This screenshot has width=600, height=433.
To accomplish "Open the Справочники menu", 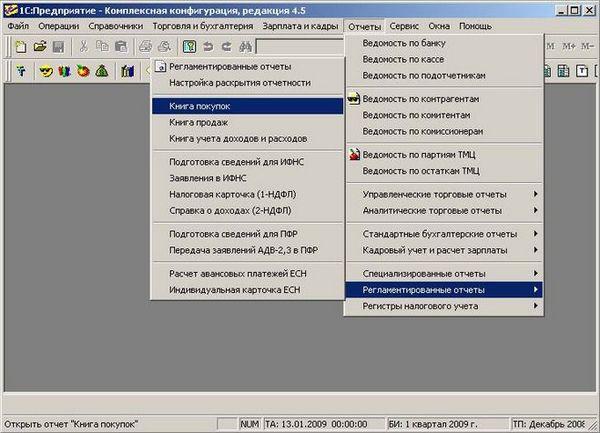I will tap(116, 26).
